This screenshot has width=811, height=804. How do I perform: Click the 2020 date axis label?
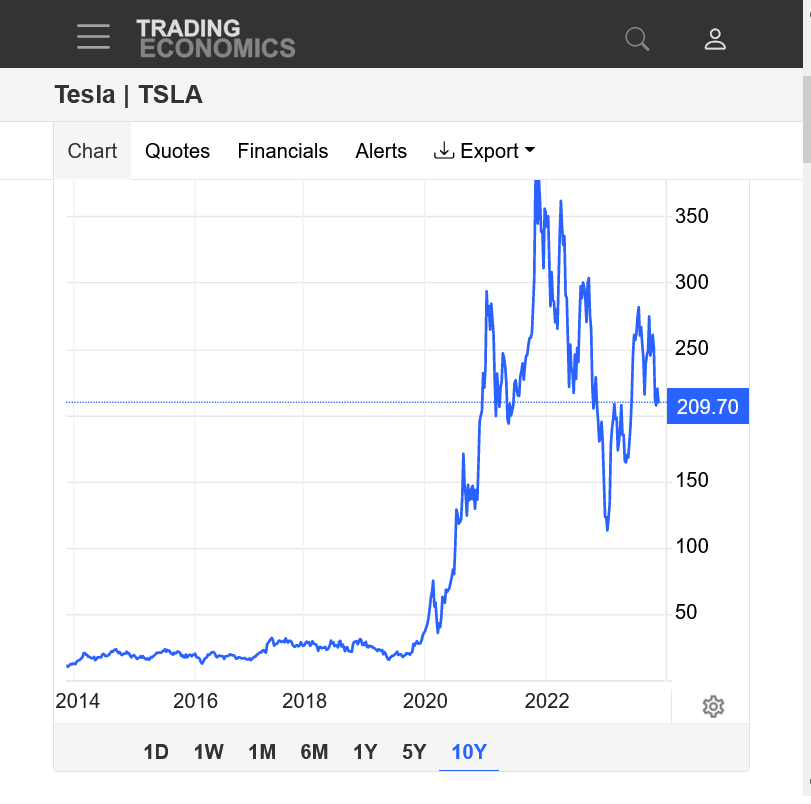(x=425, y=701)
